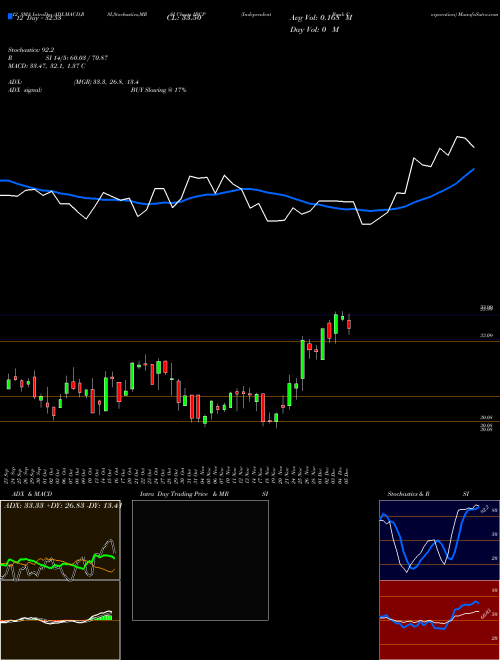Viewport: 500px width, 660px height.
Task: Click the MACD histogram panel
Action: pos(60,620)
